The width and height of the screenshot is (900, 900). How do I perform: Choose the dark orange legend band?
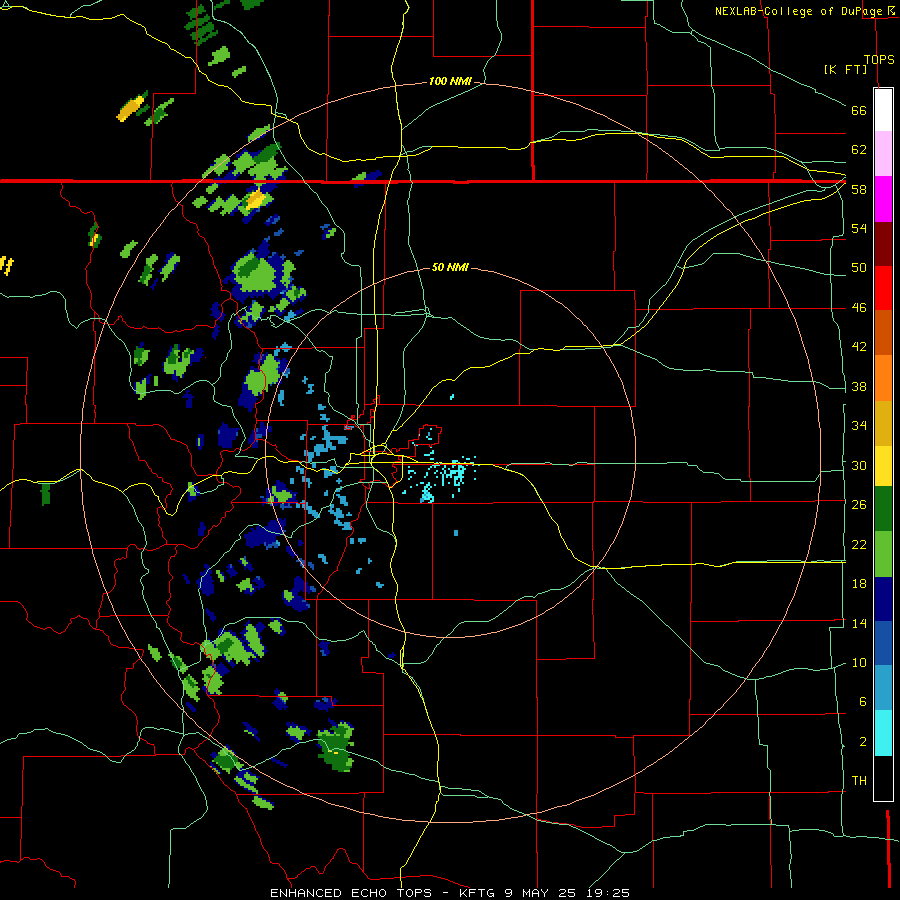pyautogui.click(x=883, y=332)
